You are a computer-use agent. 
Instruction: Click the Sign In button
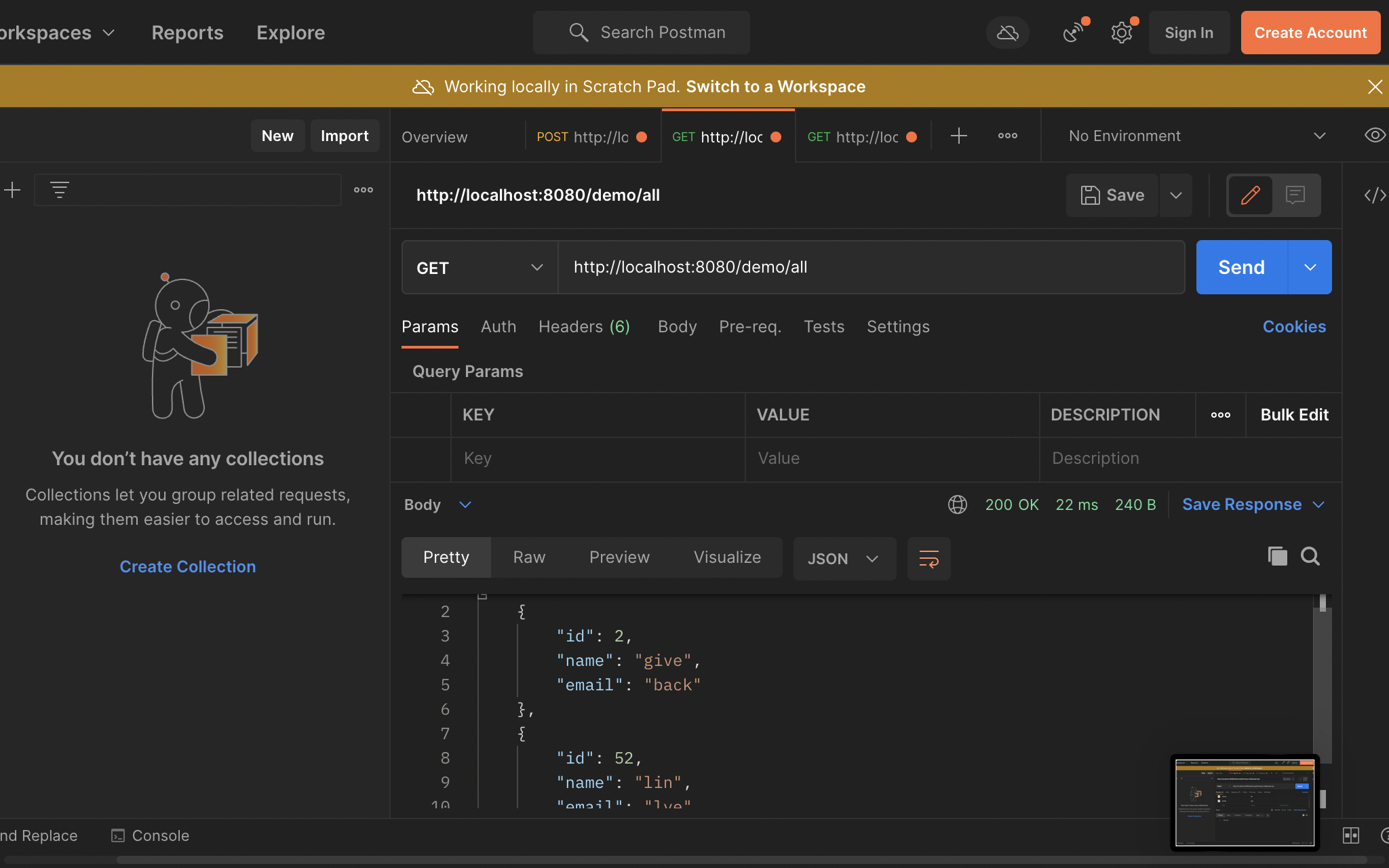click(1189, 33)
